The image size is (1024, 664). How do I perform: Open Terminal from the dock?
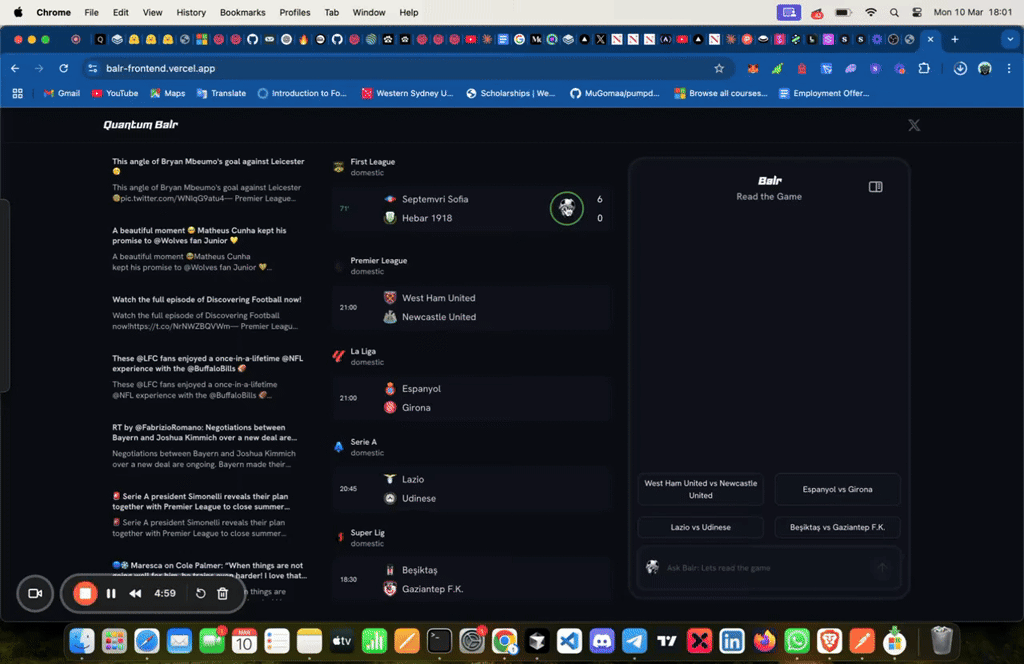coord(439,641)
